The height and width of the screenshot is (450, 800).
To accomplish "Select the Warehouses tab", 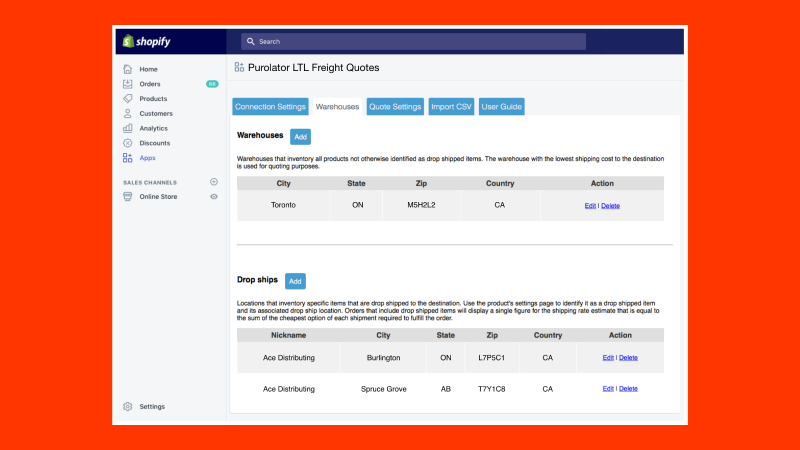I will click(337, 107).
